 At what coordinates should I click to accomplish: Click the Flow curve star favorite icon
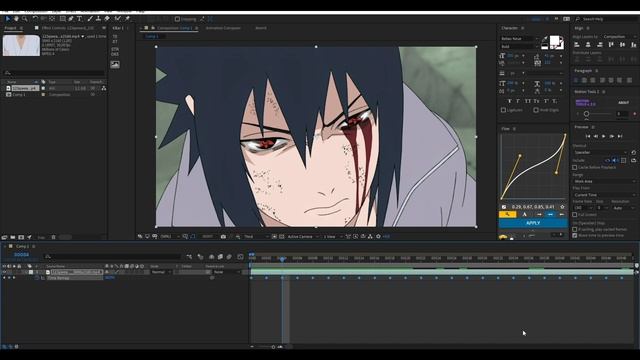coord(562,207)
